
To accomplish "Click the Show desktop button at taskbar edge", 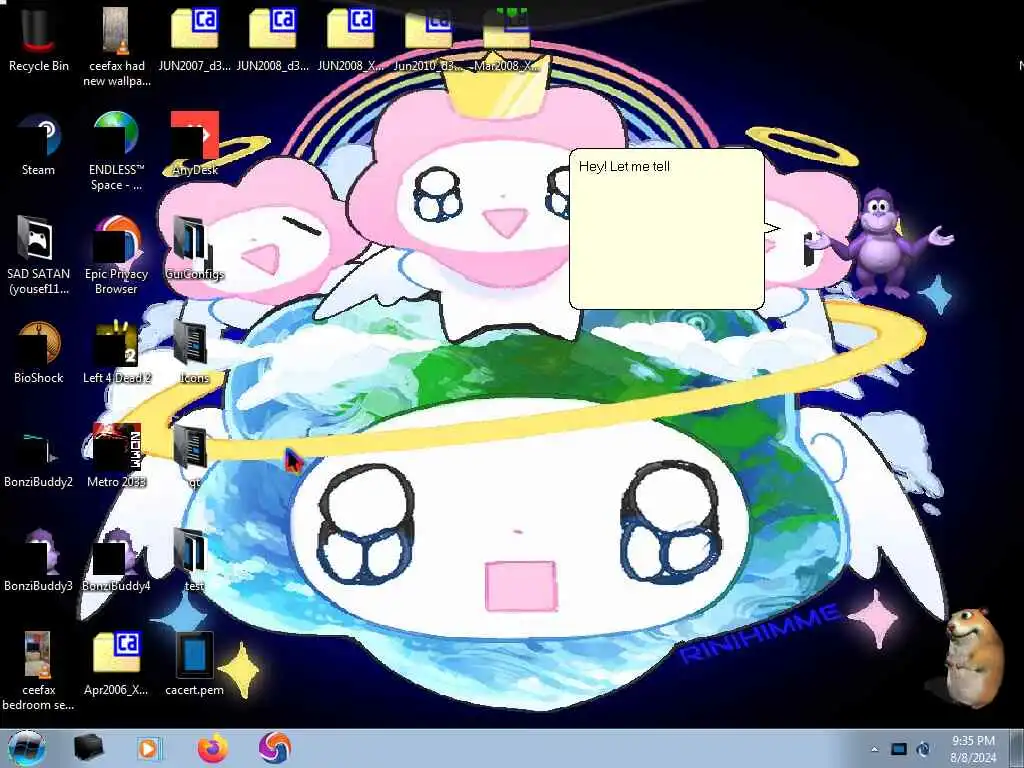I will (x=1018, y=749).
